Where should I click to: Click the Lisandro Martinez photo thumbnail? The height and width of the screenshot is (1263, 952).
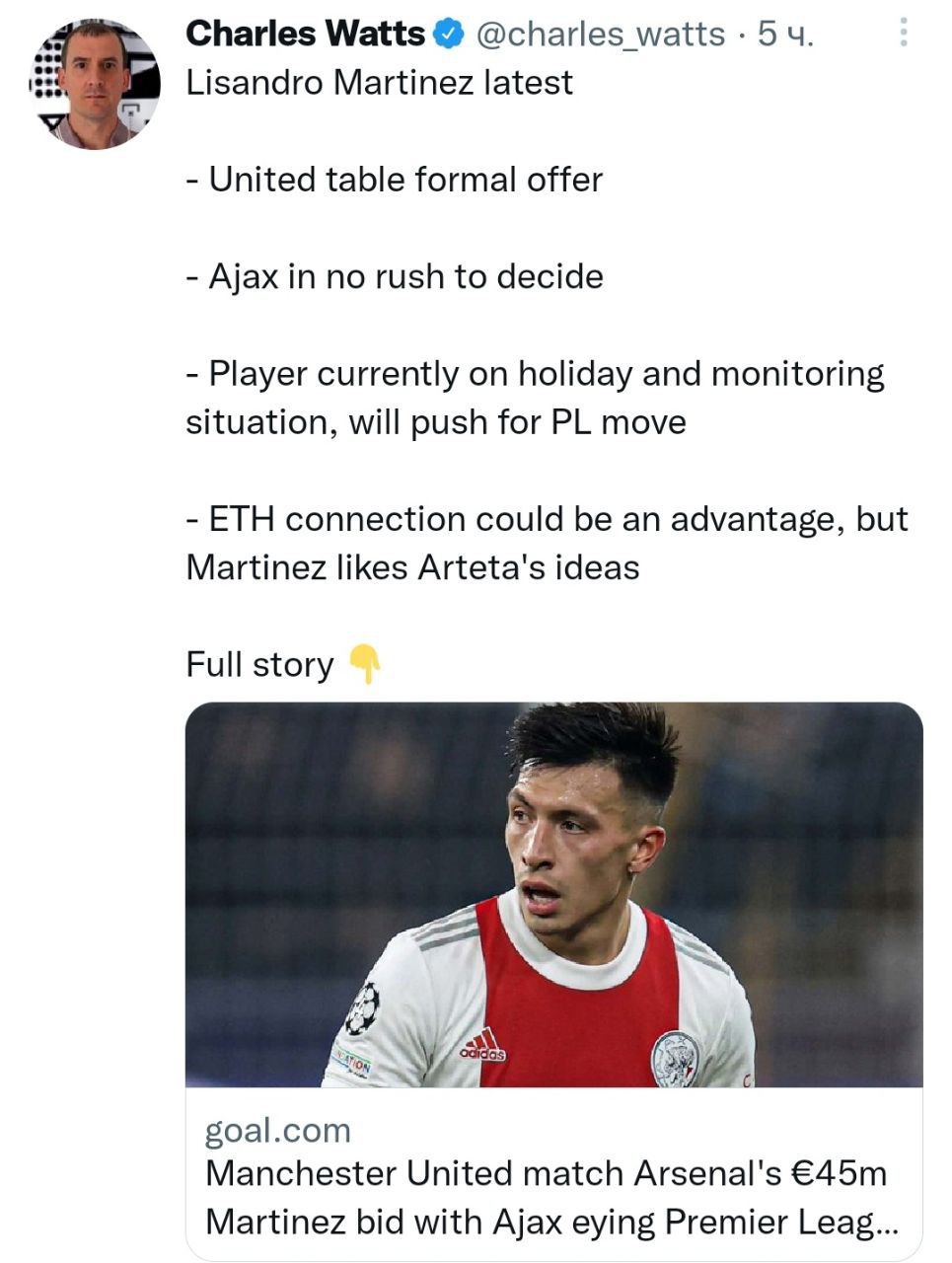553,894
